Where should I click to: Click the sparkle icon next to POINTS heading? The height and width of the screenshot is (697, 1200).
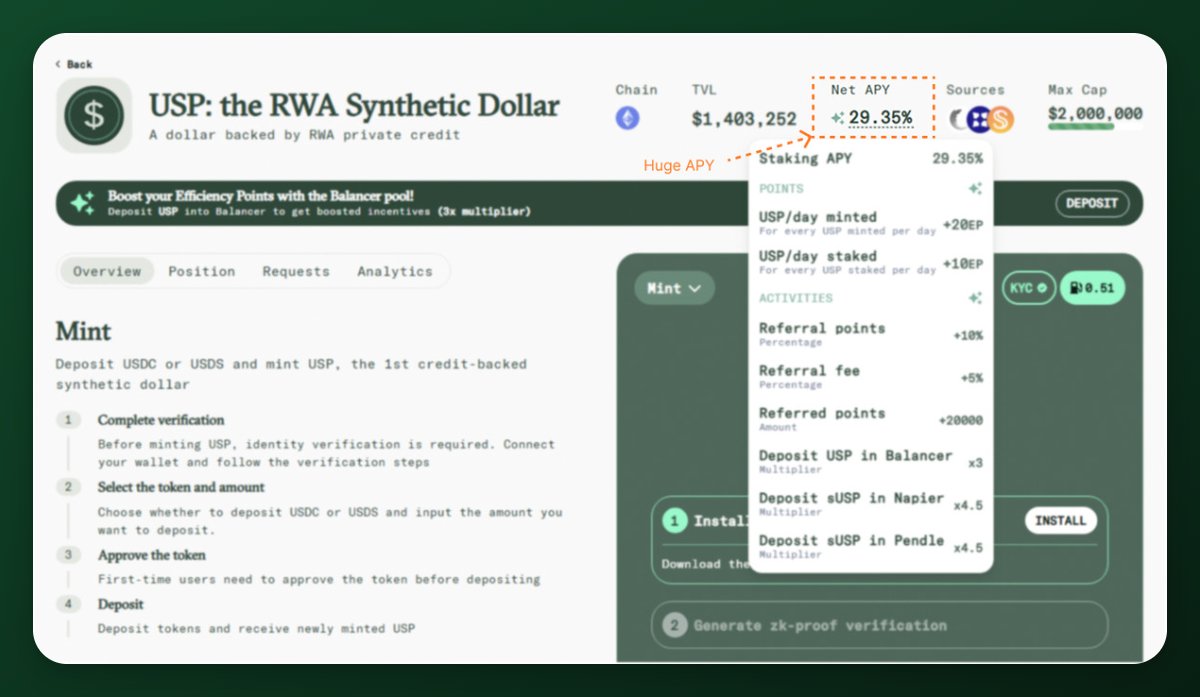974,189
